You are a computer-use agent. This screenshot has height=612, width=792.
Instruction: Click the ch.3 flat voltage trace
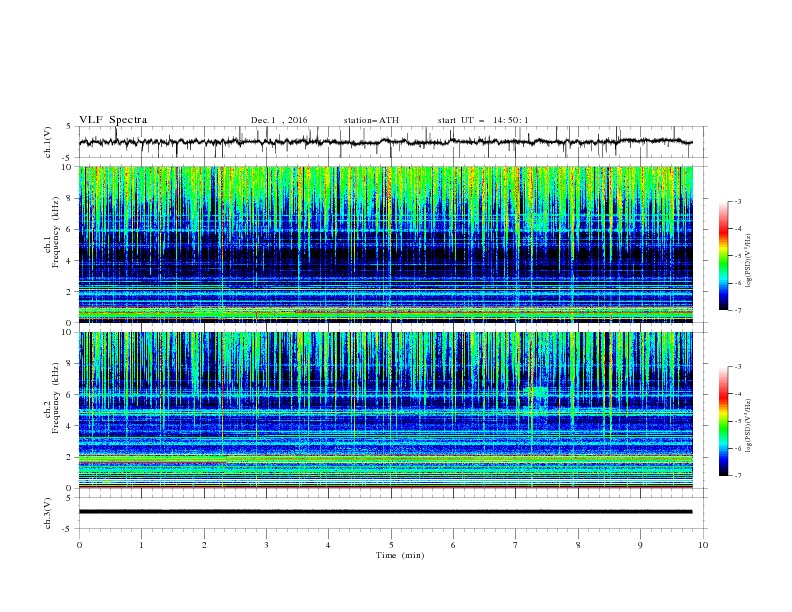pyautogui.click(x=385, y=512)
